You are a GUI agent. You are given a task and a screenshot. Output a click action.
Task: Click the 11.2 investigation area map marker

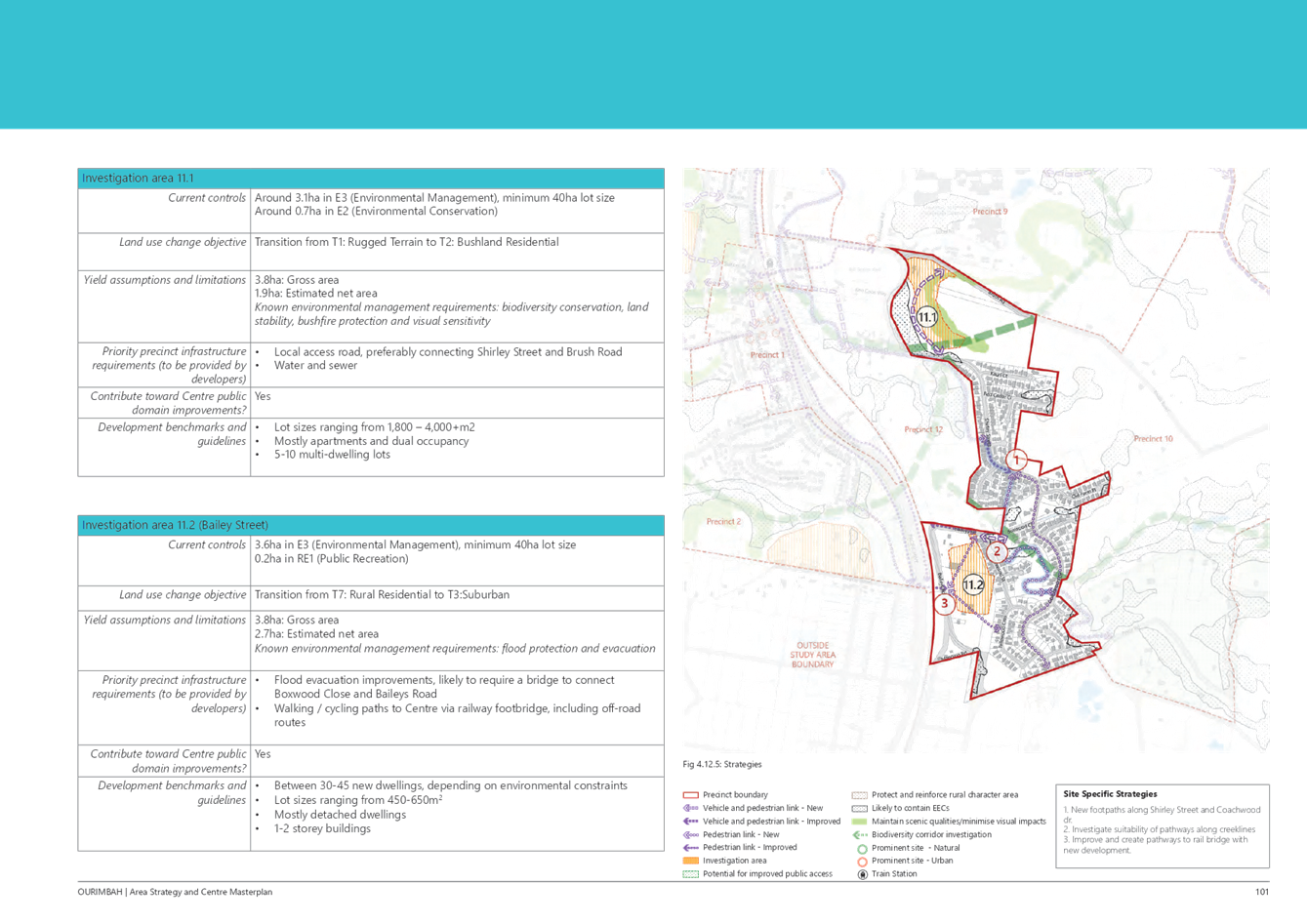tap(973, 584)
